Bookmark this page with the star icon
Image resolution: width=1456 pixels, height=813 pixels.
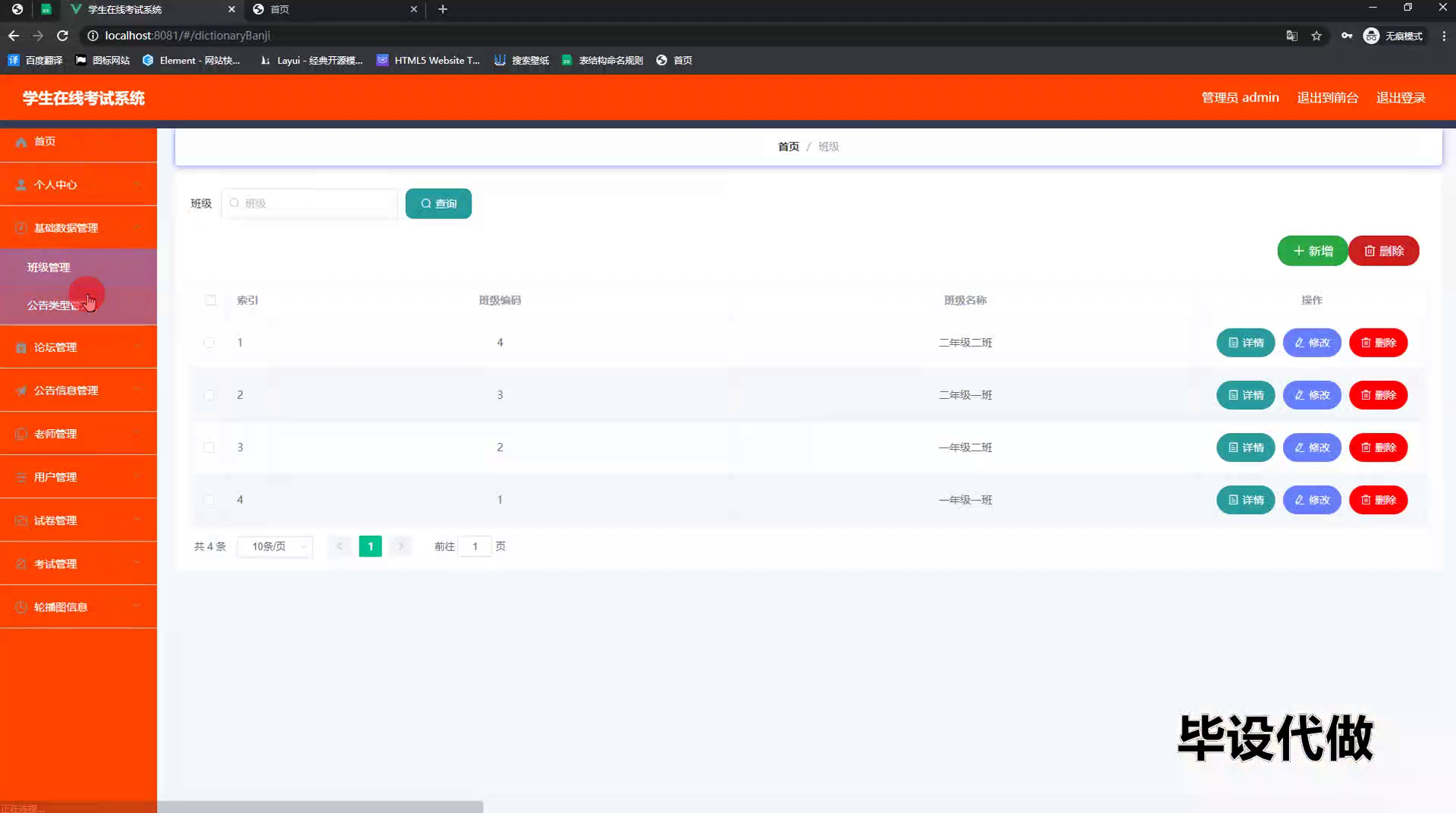point(1316,36)
